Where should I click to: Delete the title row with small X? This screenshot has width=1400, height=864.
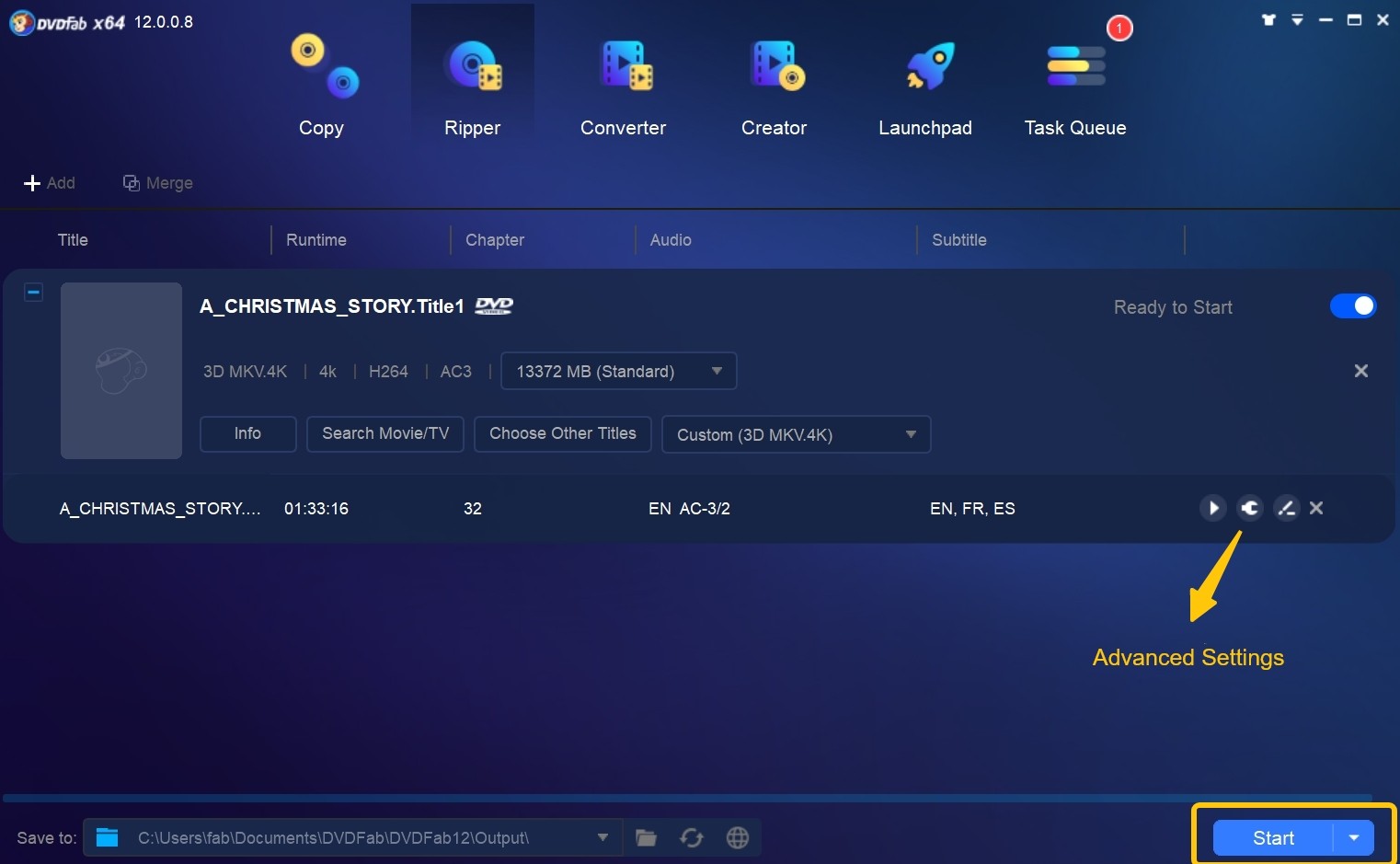pyautogui.click(x=1316, y=508)
